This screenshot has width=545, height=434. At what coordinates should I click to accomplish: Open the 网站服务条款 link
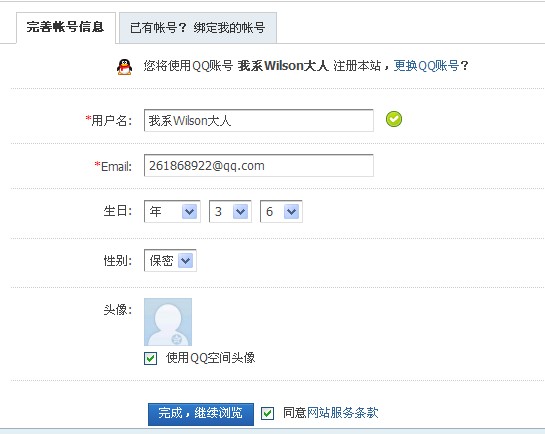tap(342, 413)
